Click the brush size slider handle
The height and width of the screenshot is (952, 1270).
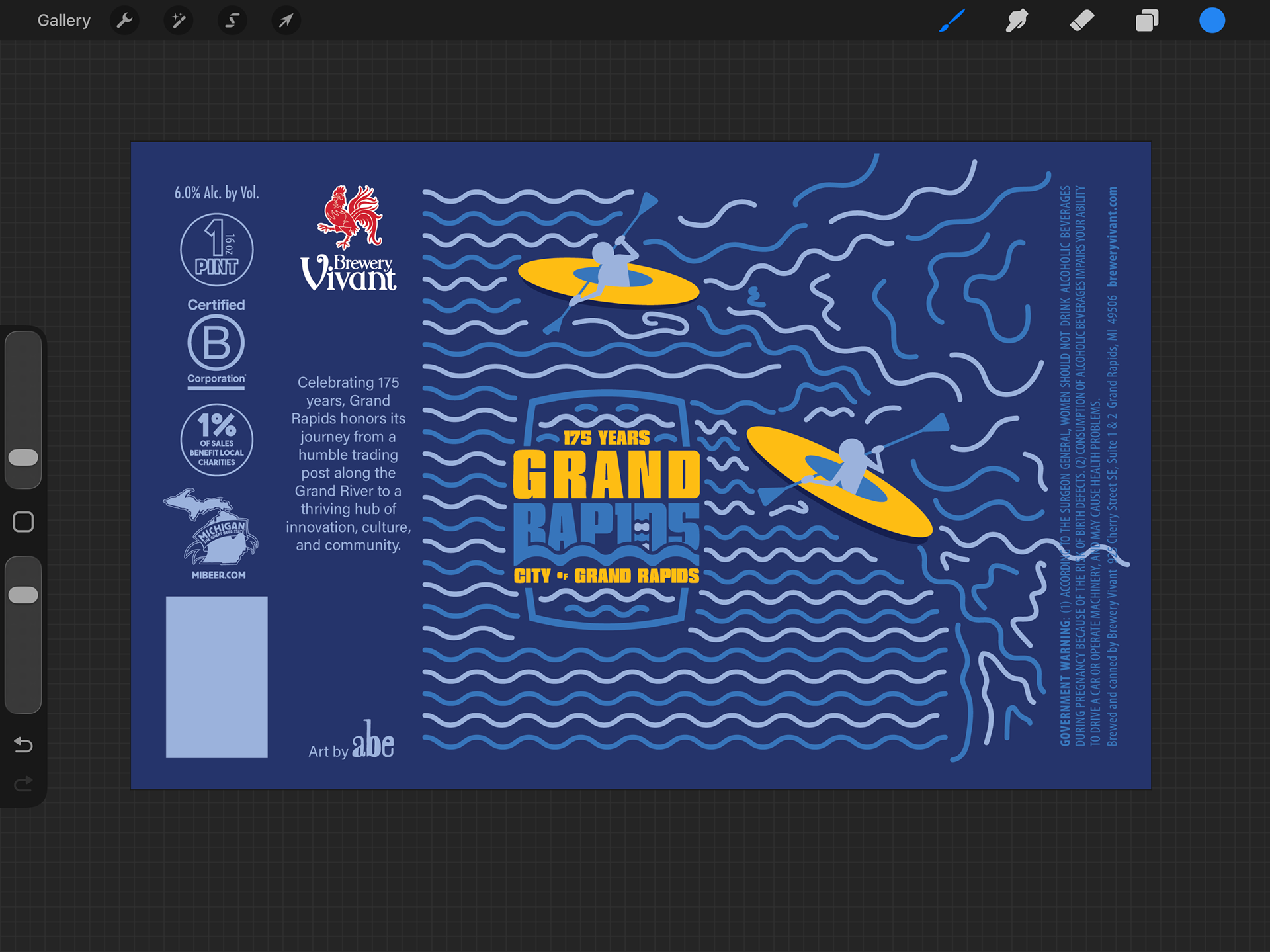point(23,457)
